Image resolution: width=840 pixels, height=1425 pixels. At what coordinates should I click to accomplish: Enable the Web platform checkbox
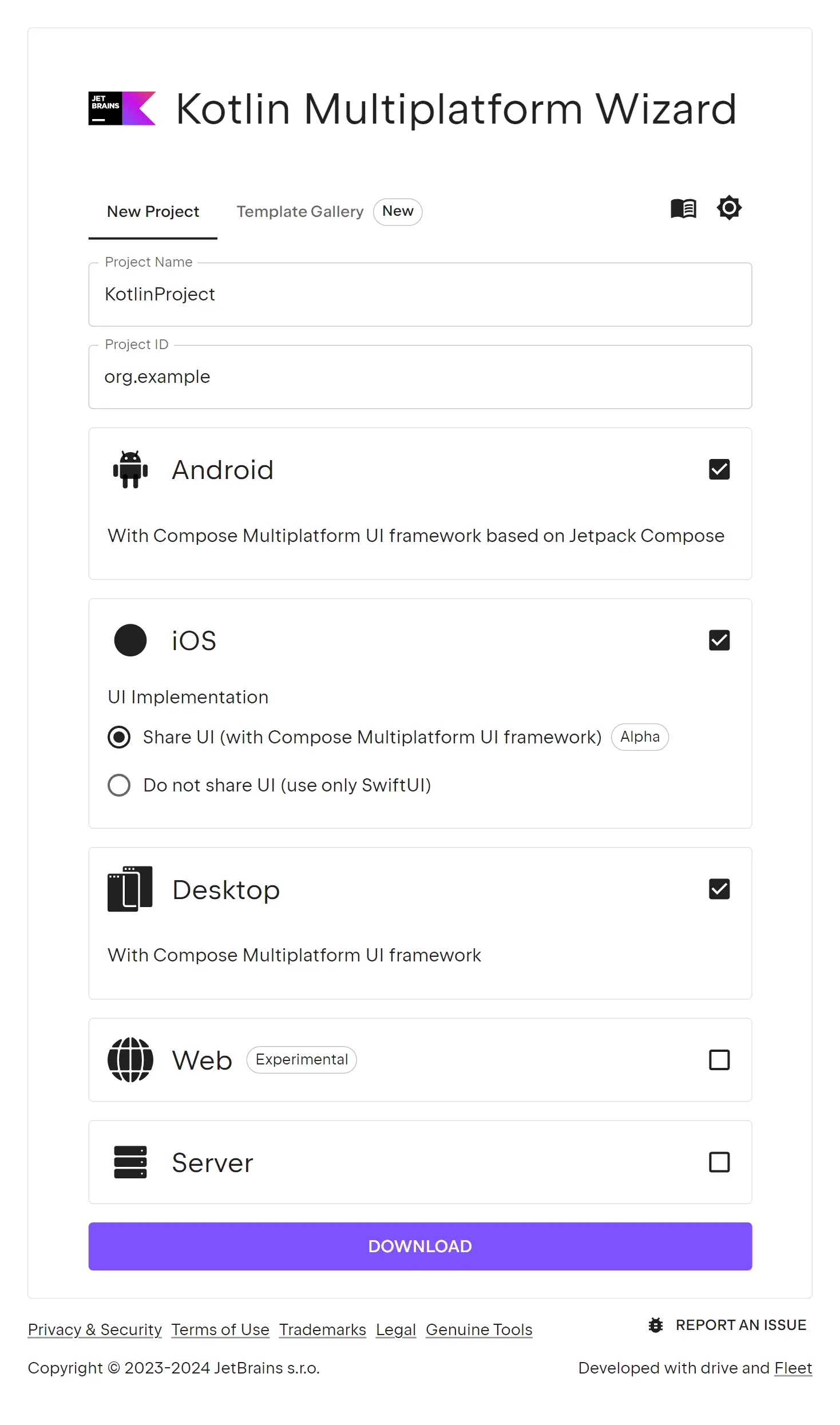(x=719, y=1059)
